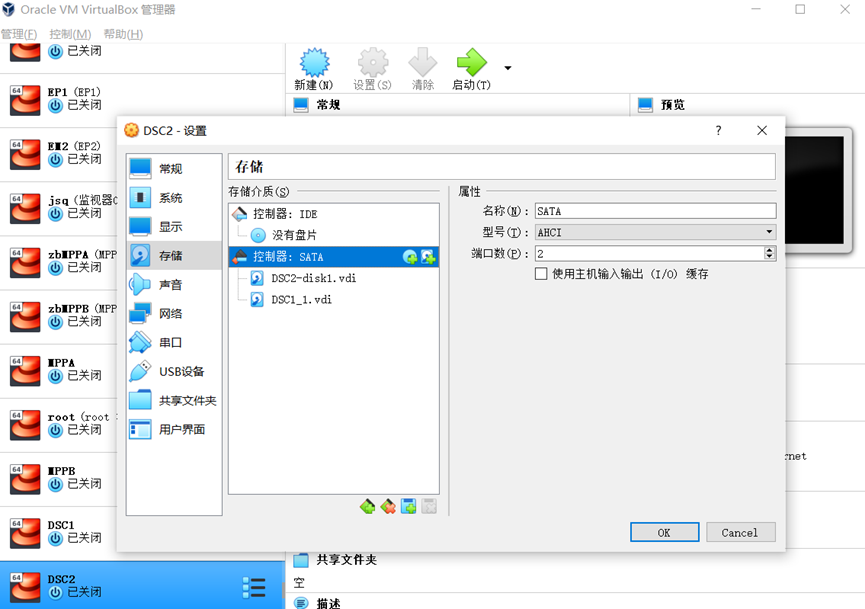This screenshot has width=865, height=609.
Task: Click the remove controller icon below storage tree
Action: click(388, 506)
